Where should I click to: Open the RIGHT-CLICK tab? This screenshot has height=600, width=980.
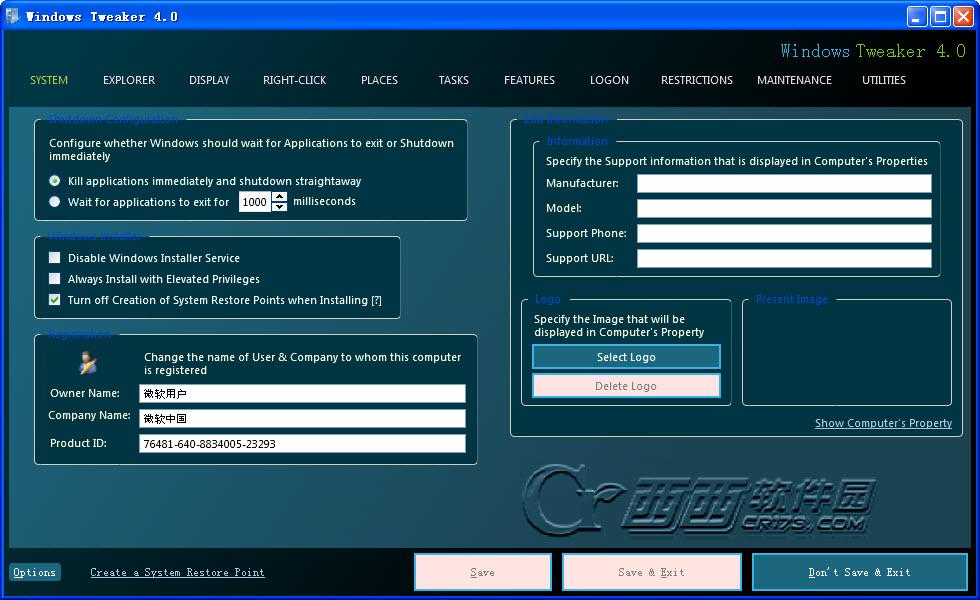click(294, 80)
